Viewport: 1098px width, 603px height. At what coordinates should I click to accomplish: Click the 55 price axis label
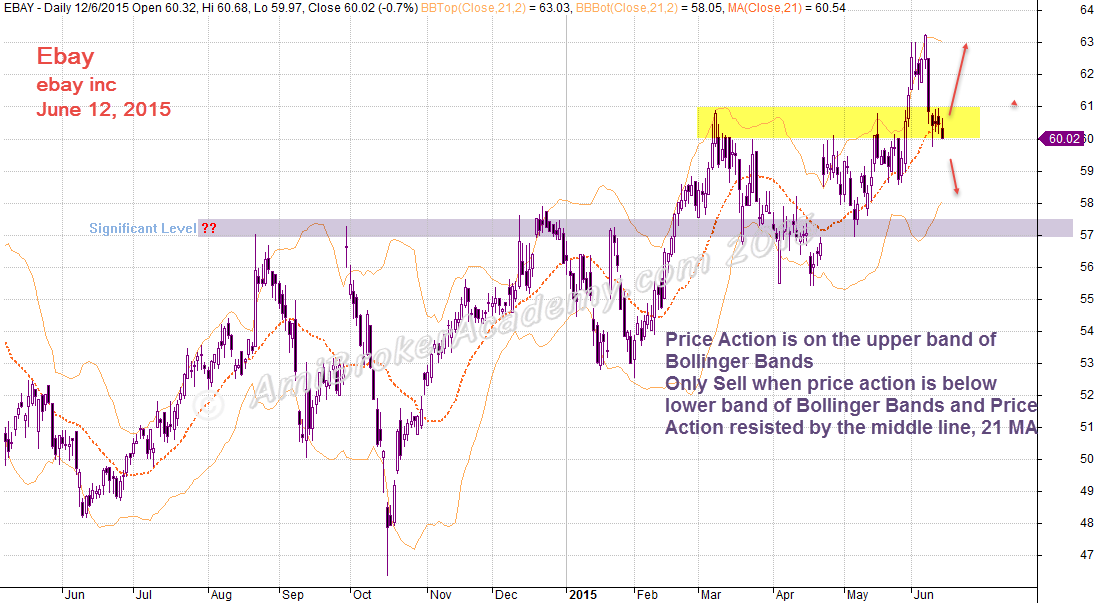[x=1087, y=299]
